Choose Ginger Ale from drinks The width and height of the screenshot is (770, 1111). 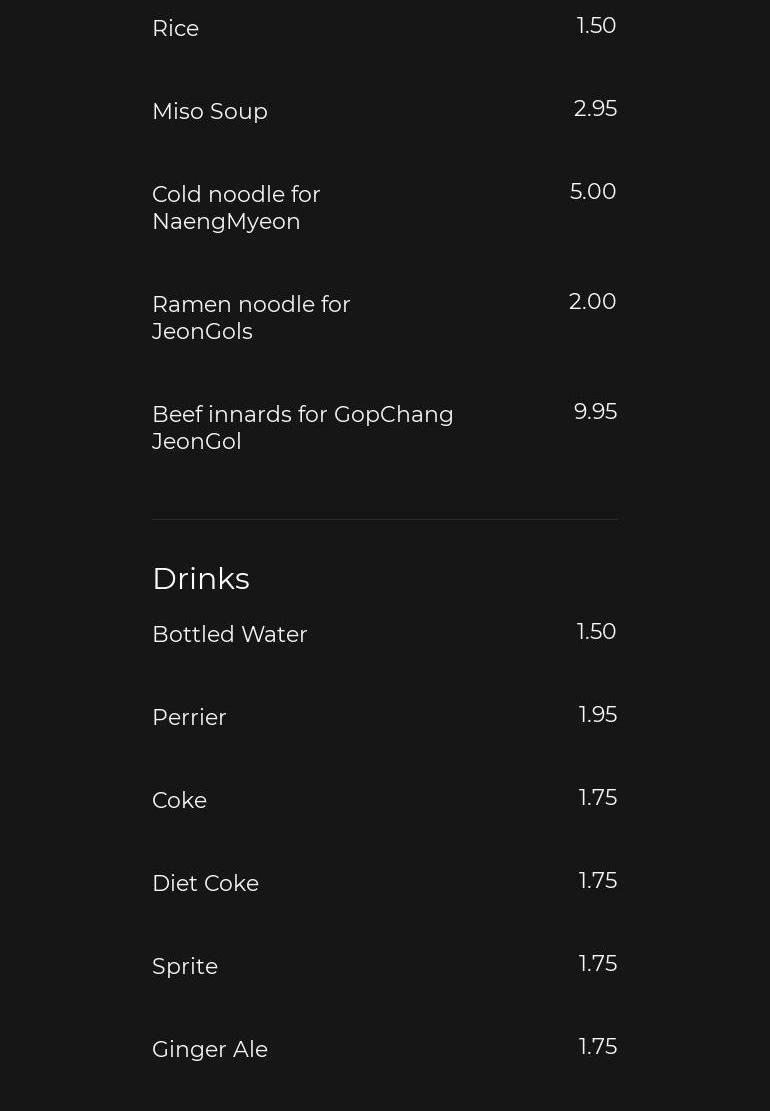[210, 1049]
